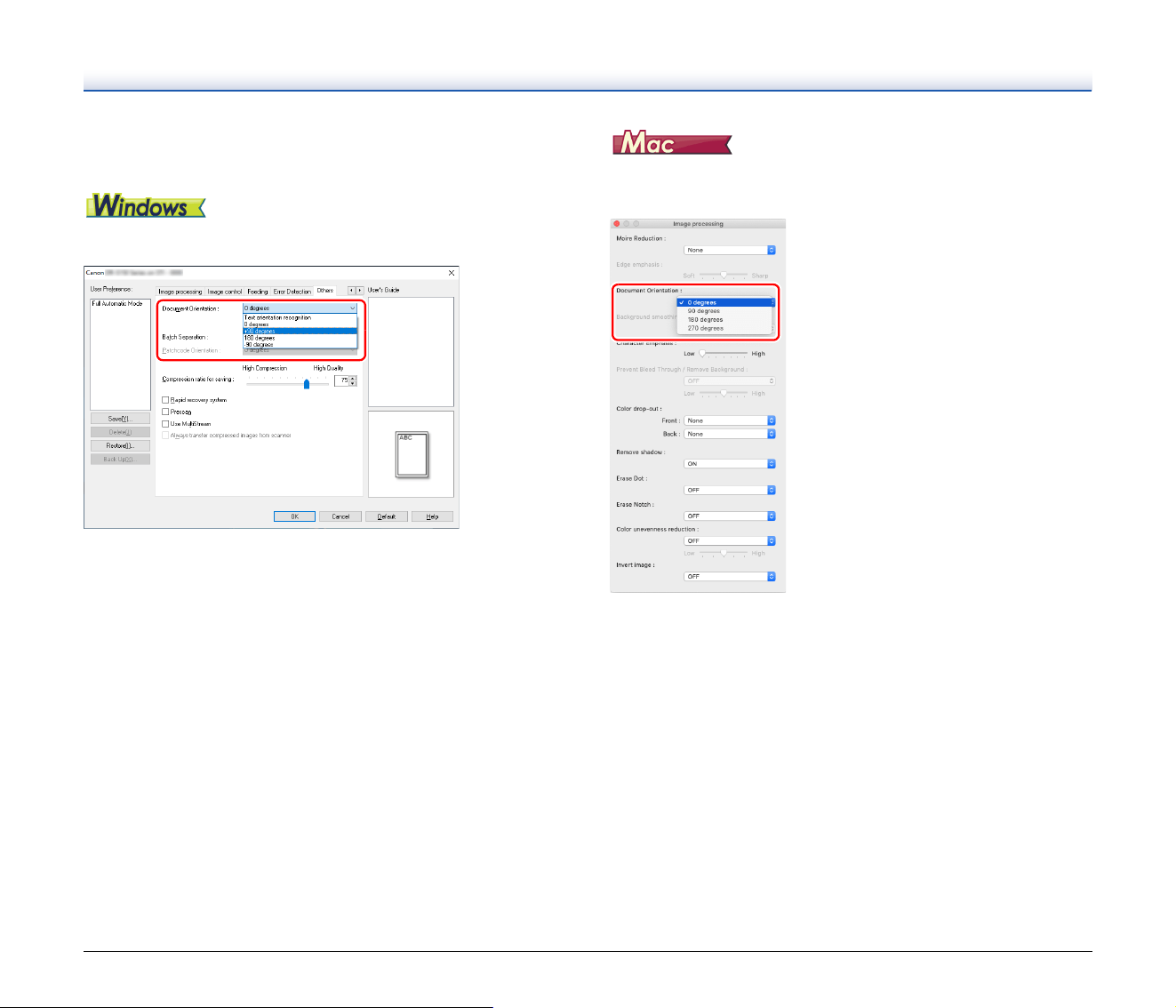This screenshot has height=1008, width=1176.
Task: Select the Others tab
Action: pyautogui.click(x=325, y=291)
